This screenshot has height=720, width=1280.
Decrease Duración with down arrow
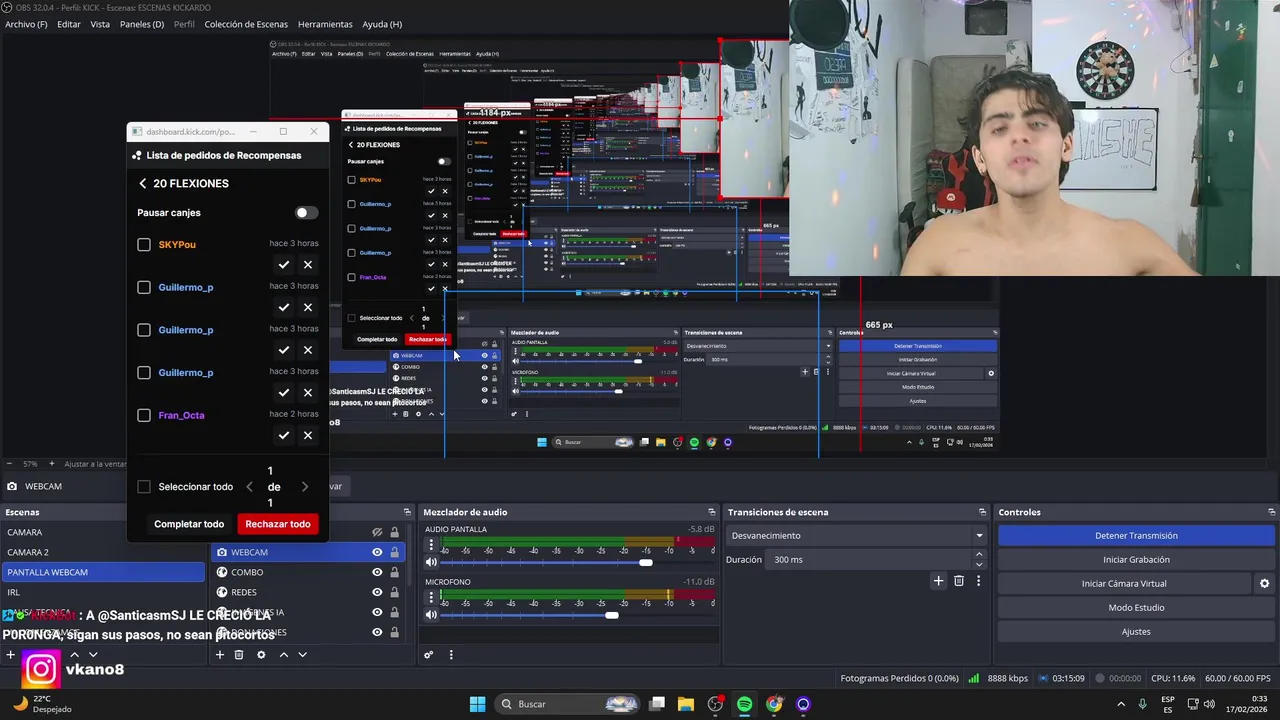[x=979, y=565]
